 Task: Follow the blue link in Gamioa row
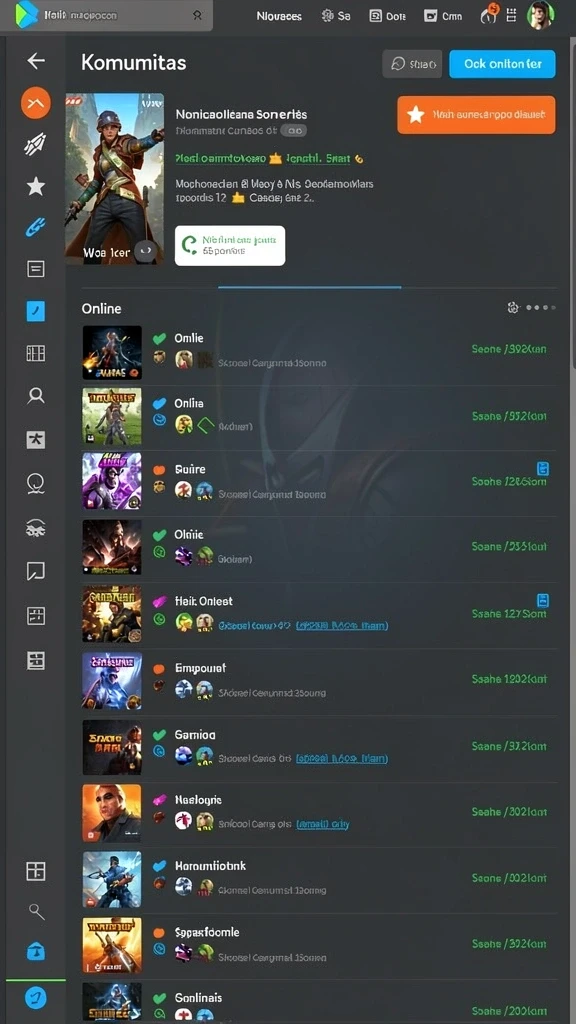342,758
